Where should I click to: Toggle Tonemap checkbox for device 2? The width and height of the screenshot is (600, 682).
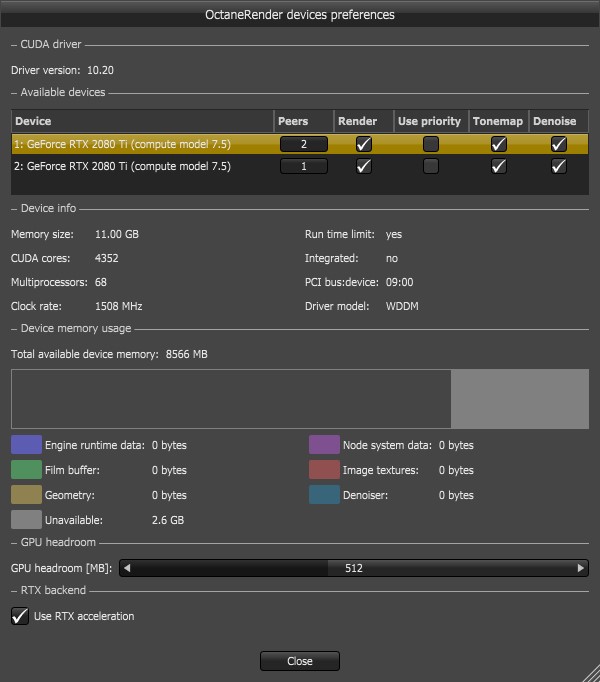coord(499,166)
